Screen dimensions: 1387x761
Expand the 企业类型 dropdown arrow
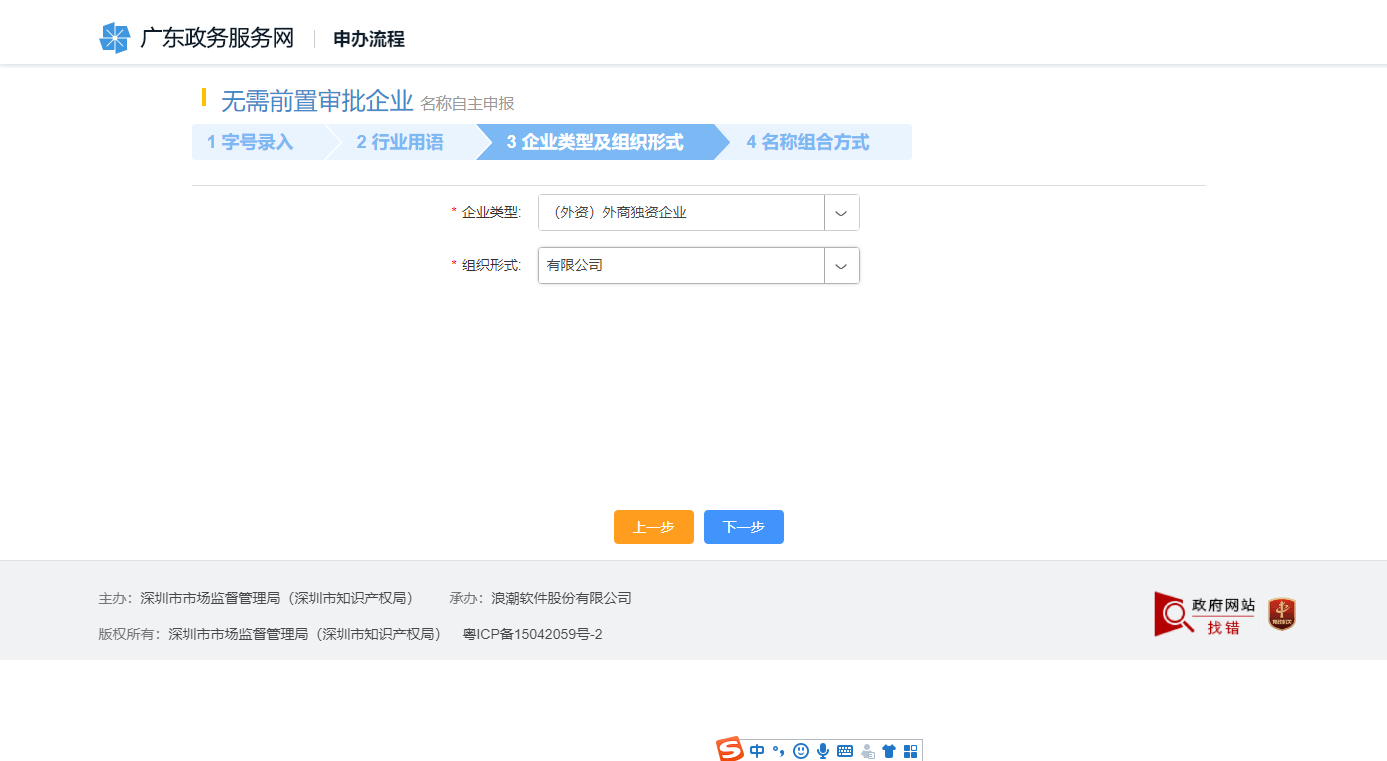pos(841,212)
